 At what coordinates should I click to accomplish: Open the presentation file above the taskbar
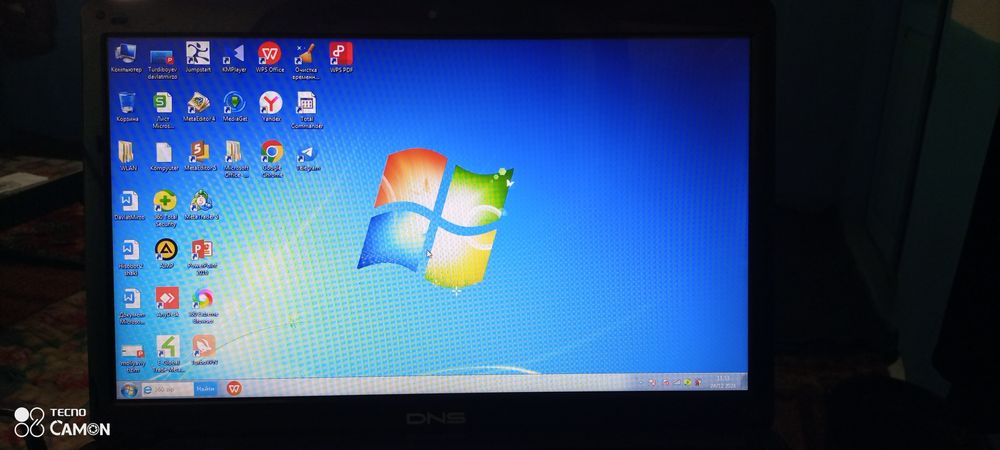(x=133, y=358)
